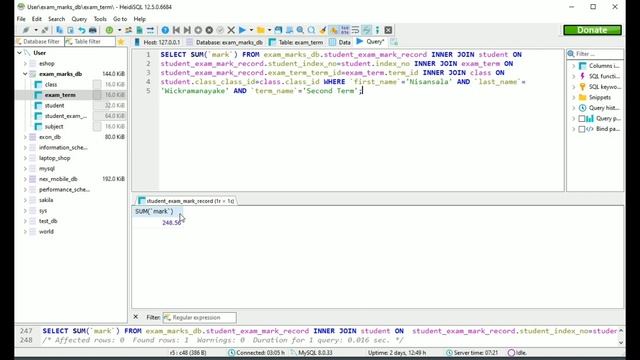
Task: Close the result filter panel X
Action: pos(136,317)
